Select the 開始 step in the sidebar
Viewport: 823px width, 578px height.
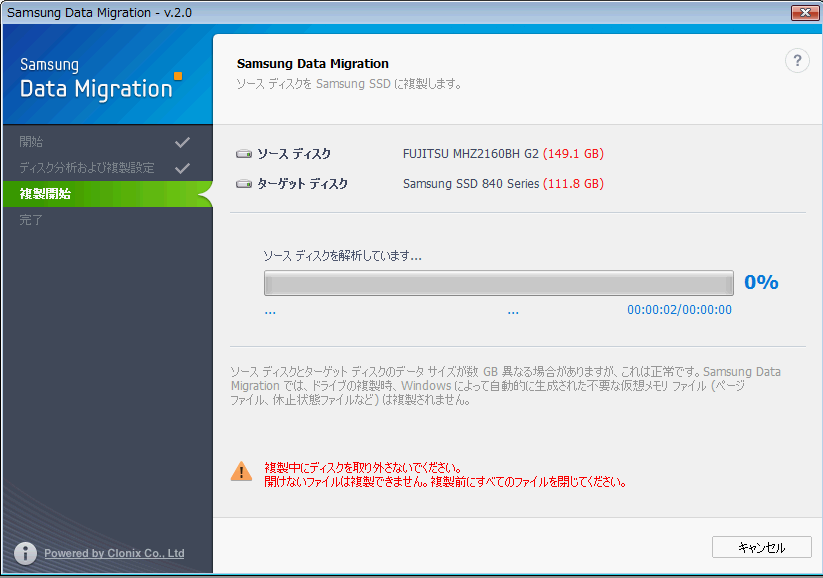click(32, 142)
